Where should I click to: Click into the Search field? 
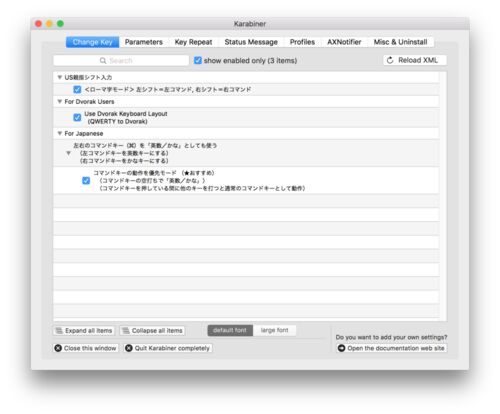(x=121, y=61)
